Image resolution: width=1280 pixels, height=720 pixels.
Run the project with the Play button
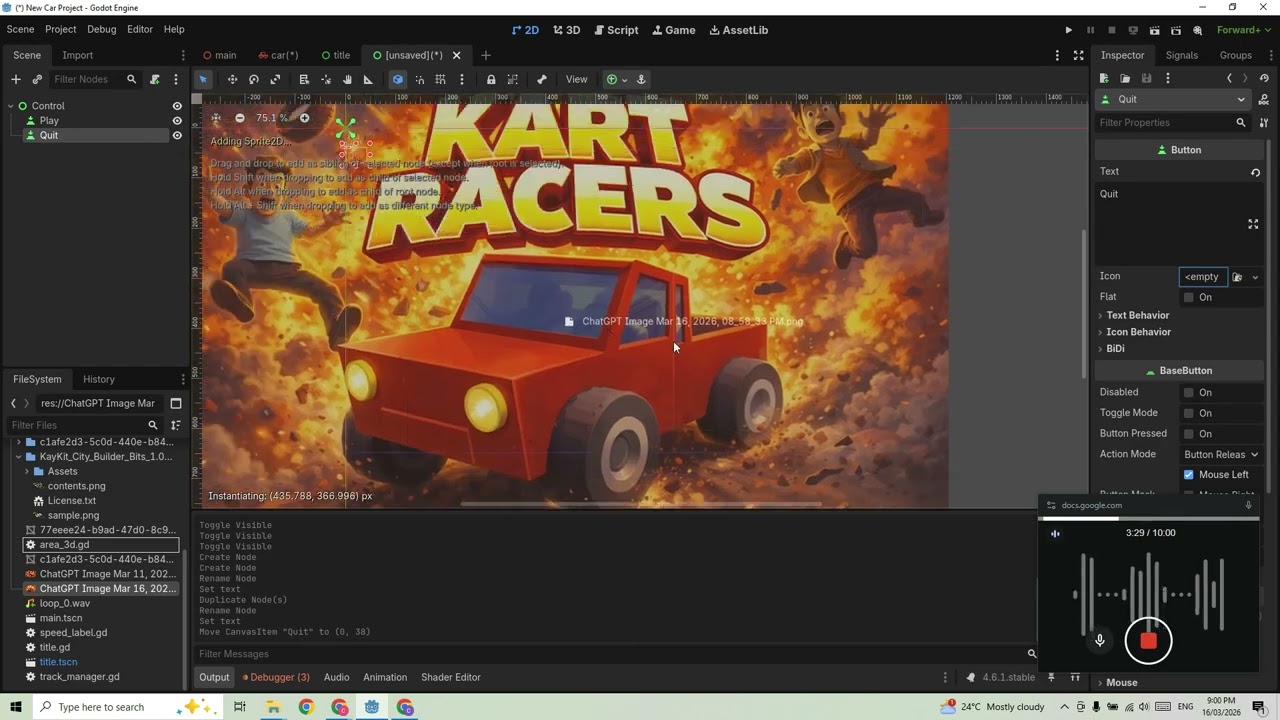1068,30
